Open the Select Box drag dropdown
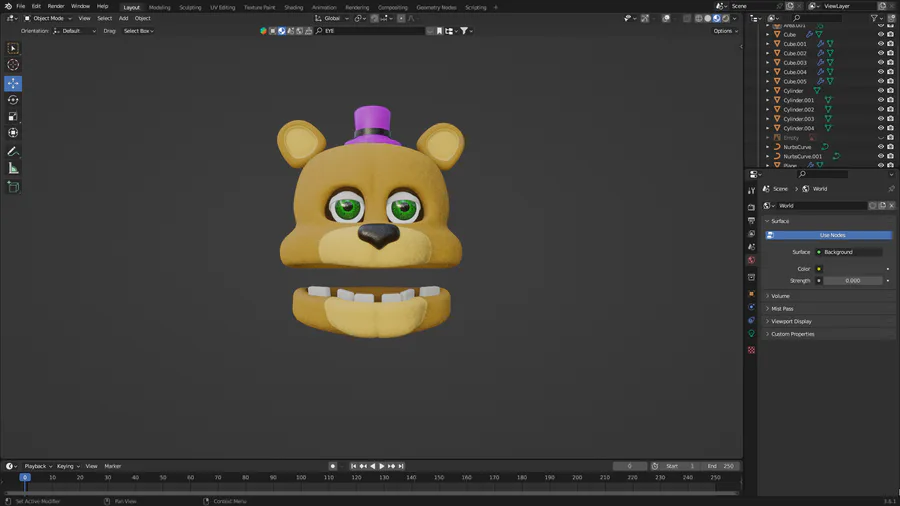900x506 pixels. click(x=138, y=31)
